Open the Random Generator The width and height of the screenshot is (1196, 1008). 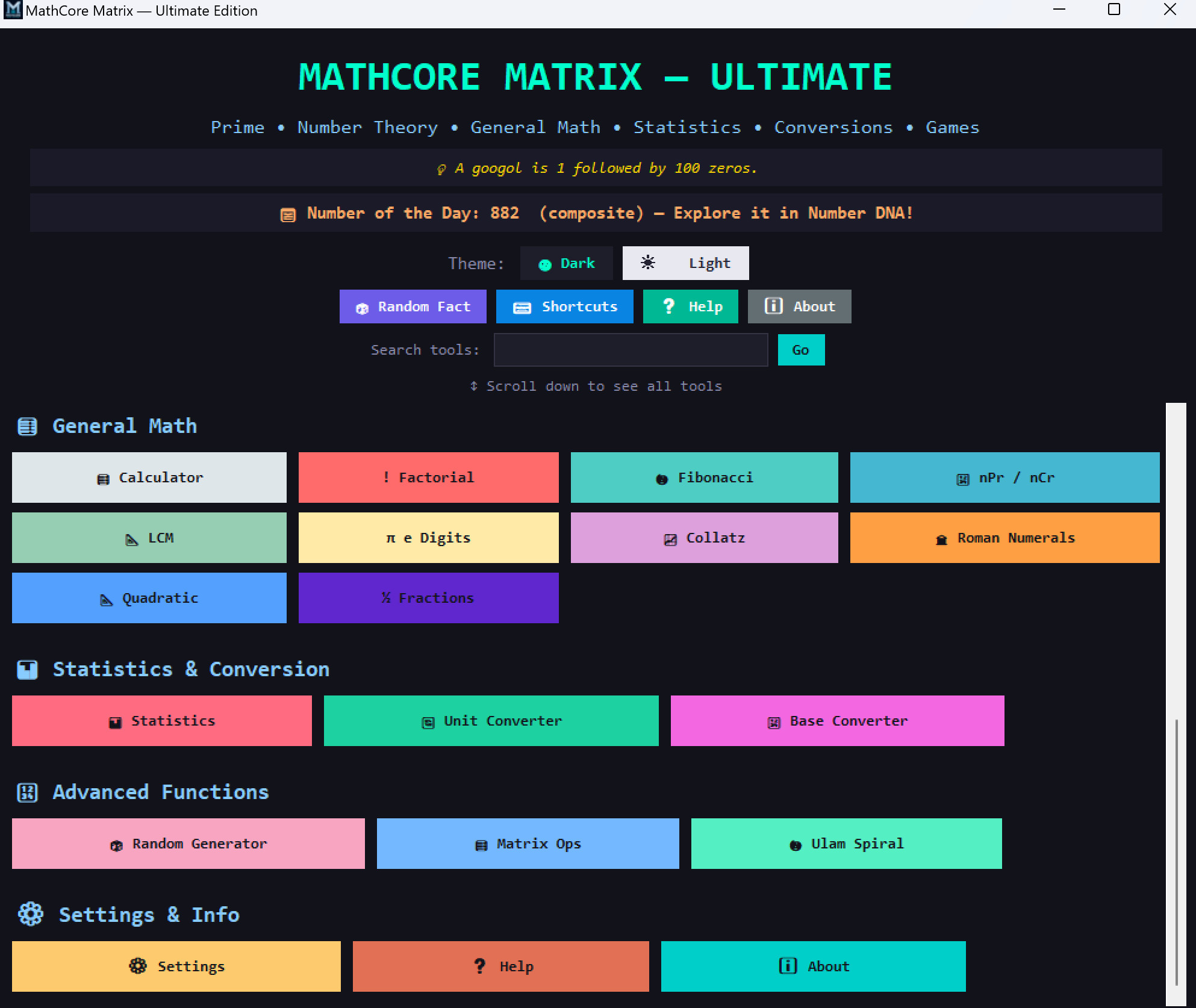tap(188, 844)
